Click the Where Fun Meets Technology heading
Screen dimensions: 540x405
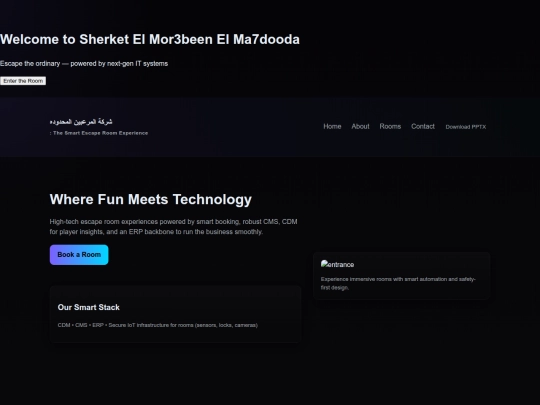[151, 199]
